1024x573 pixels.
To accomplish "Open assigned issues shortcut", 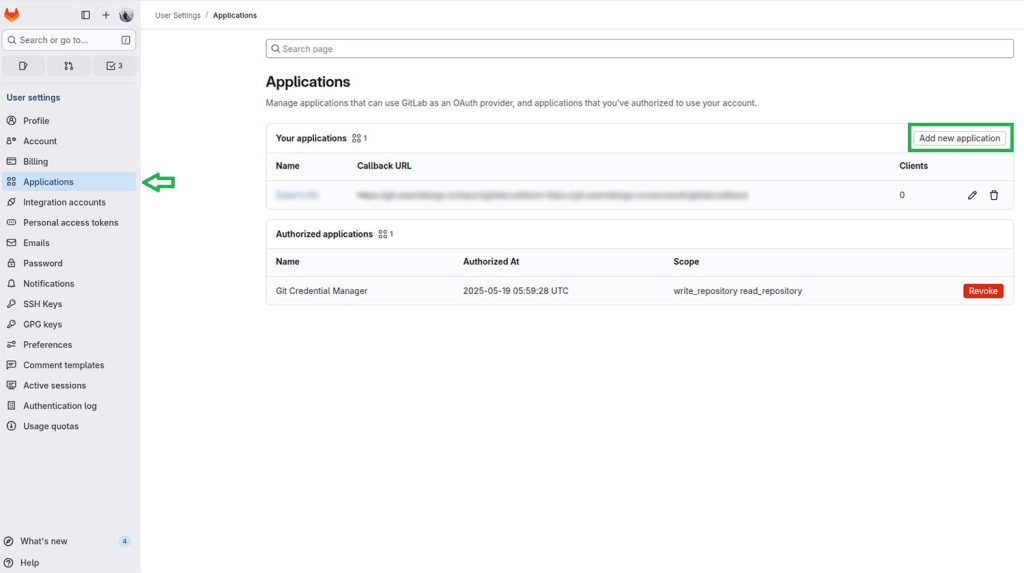I will tap(23, 66).
